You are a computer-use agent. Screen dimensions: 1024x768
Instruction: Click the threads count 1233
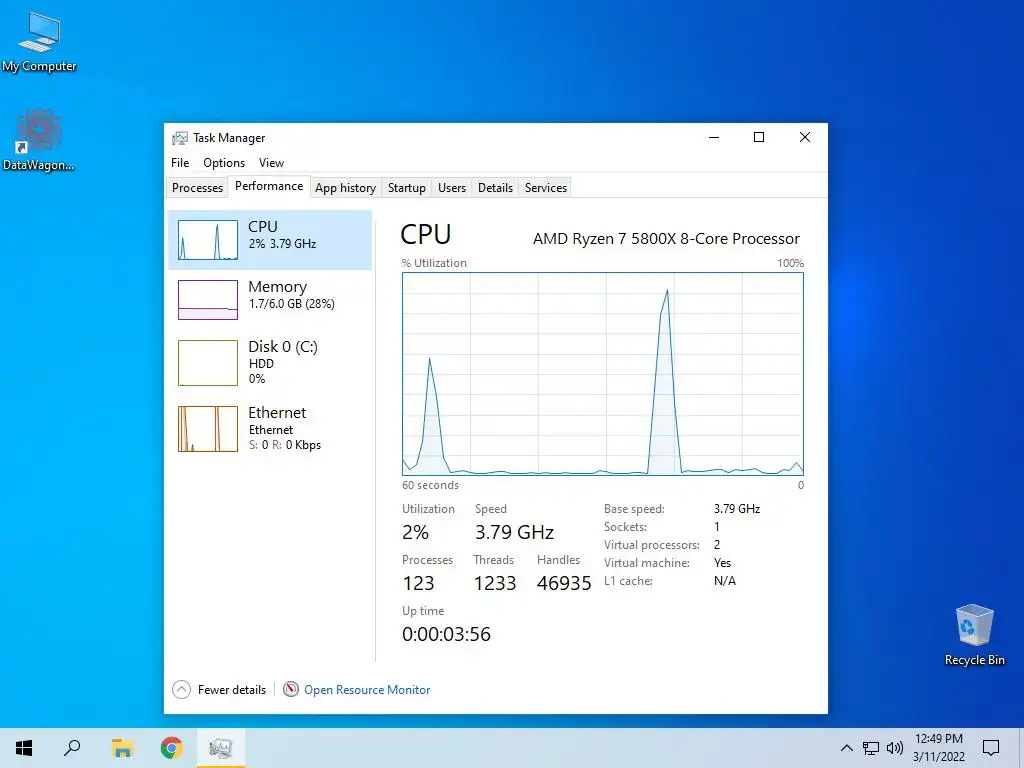point(495,583)
